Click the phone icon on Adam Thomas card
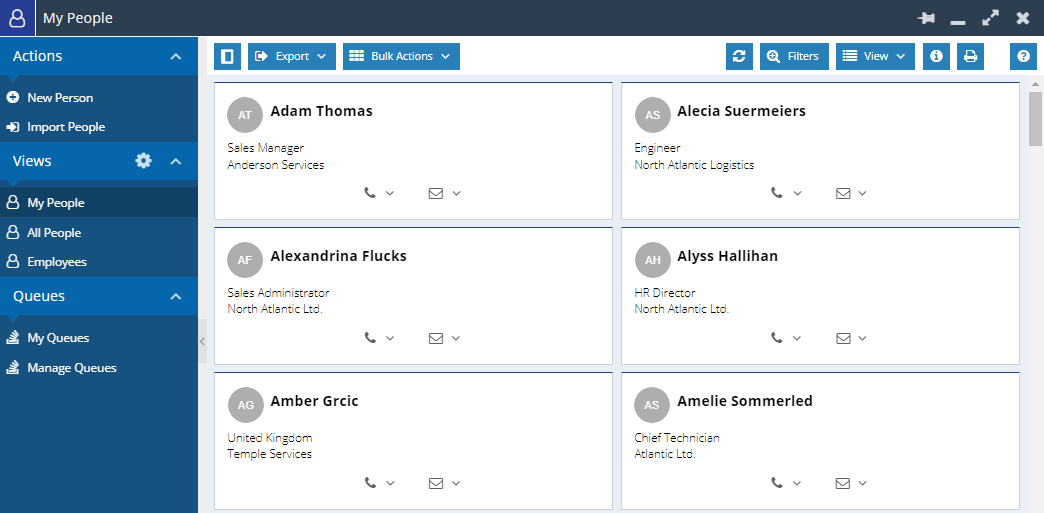 click(371, 193)
